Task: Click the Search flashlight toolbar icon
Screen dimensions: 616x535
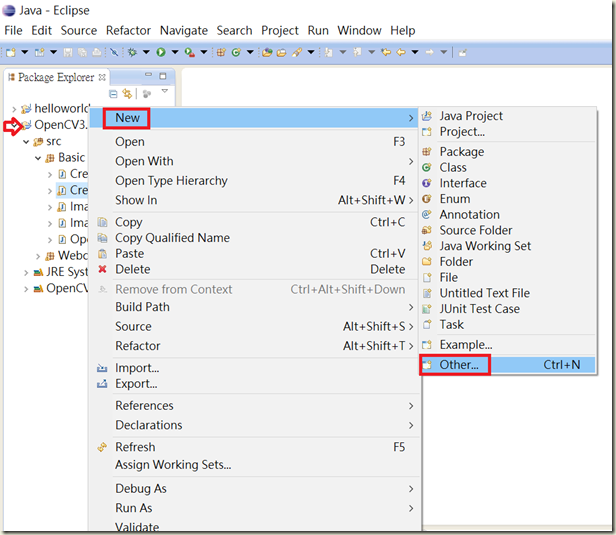Action: [x=297, y=52]
